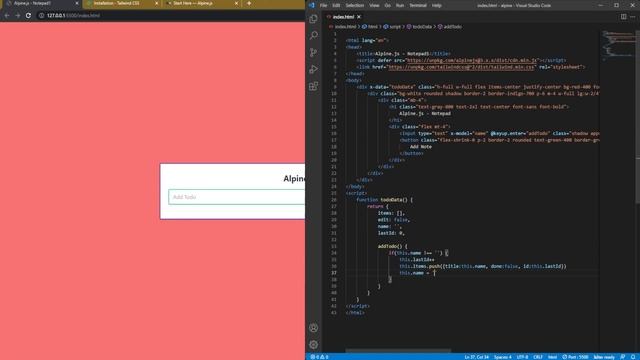Image resolution: width=640 pixels, height=360 pixels.
Task: Click line number 26 in gutter
Action: (x=334, y=200)
